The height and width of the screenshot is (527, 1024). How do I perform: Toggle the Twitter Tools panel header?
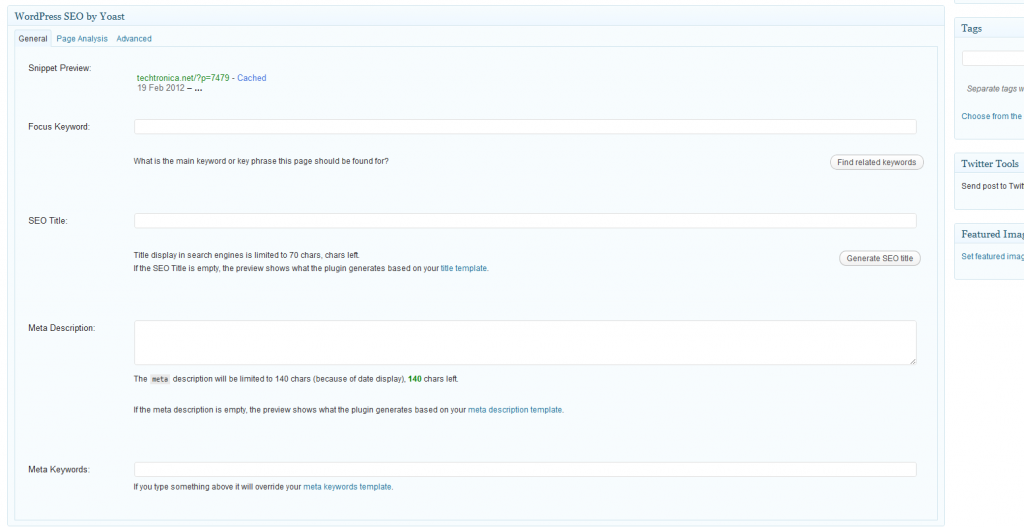click(989, 164)
